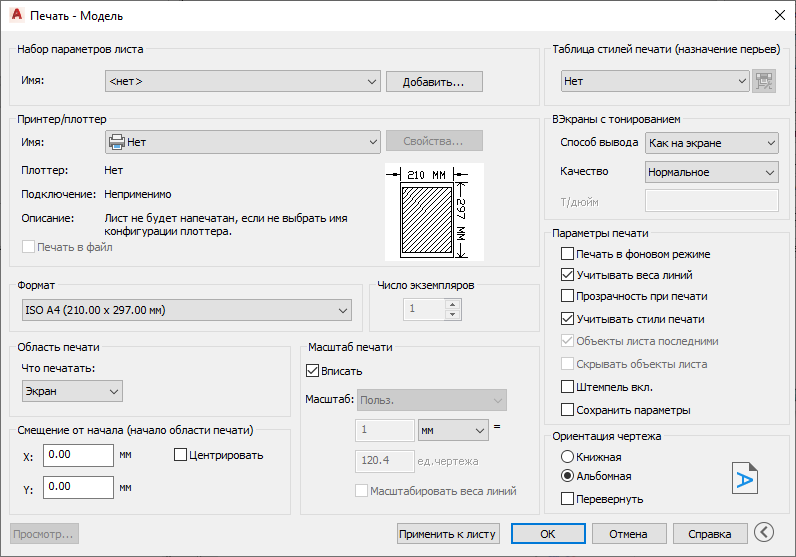Viewport: 796px width, 557px height.
Task: Click the scale value field showing 1
Action: point(385,430)
